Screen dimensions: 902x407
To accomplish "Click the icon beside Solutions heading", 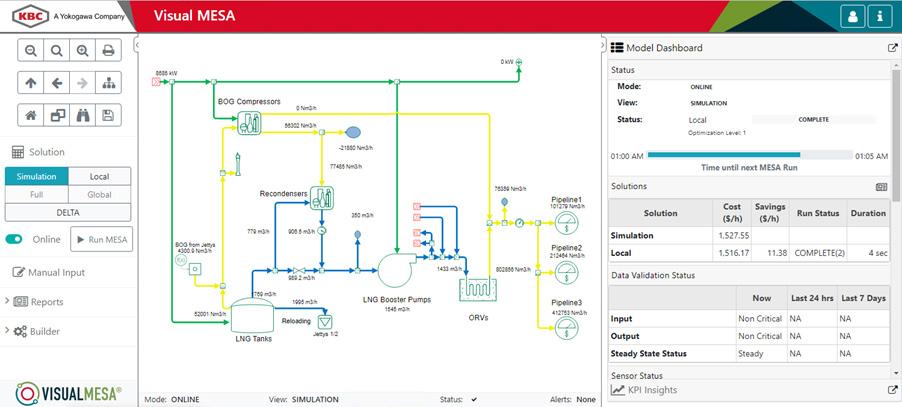I will pyautogui.click(x=881, y=187).
